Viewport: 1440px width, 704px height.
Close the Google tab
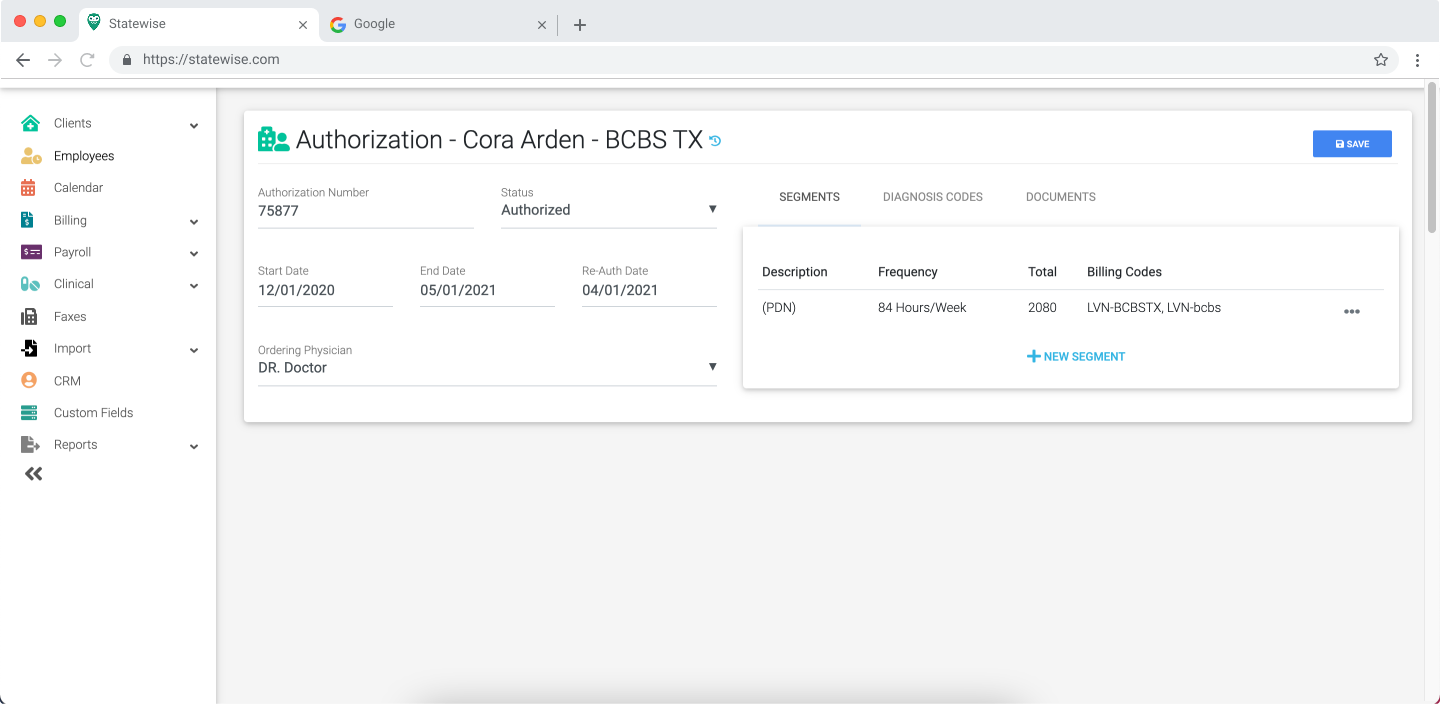(542, 25)
